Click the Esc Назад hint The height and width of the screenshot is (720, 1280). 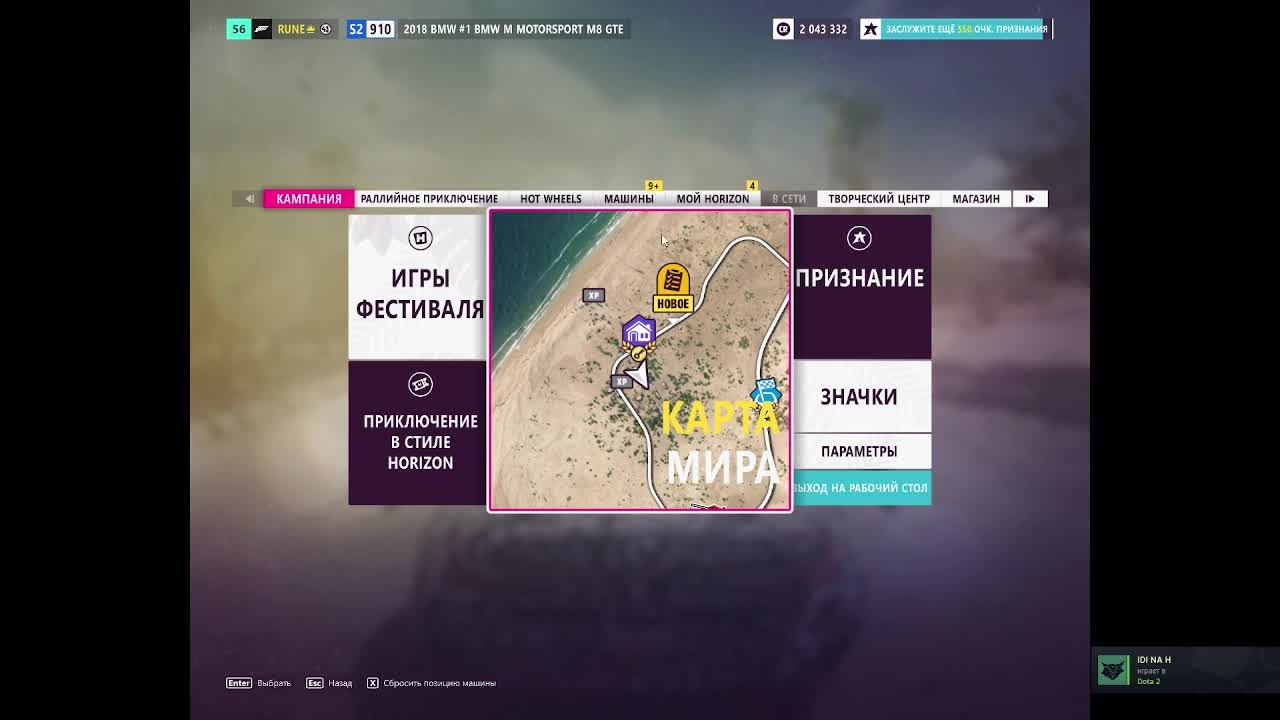point(329,683)
